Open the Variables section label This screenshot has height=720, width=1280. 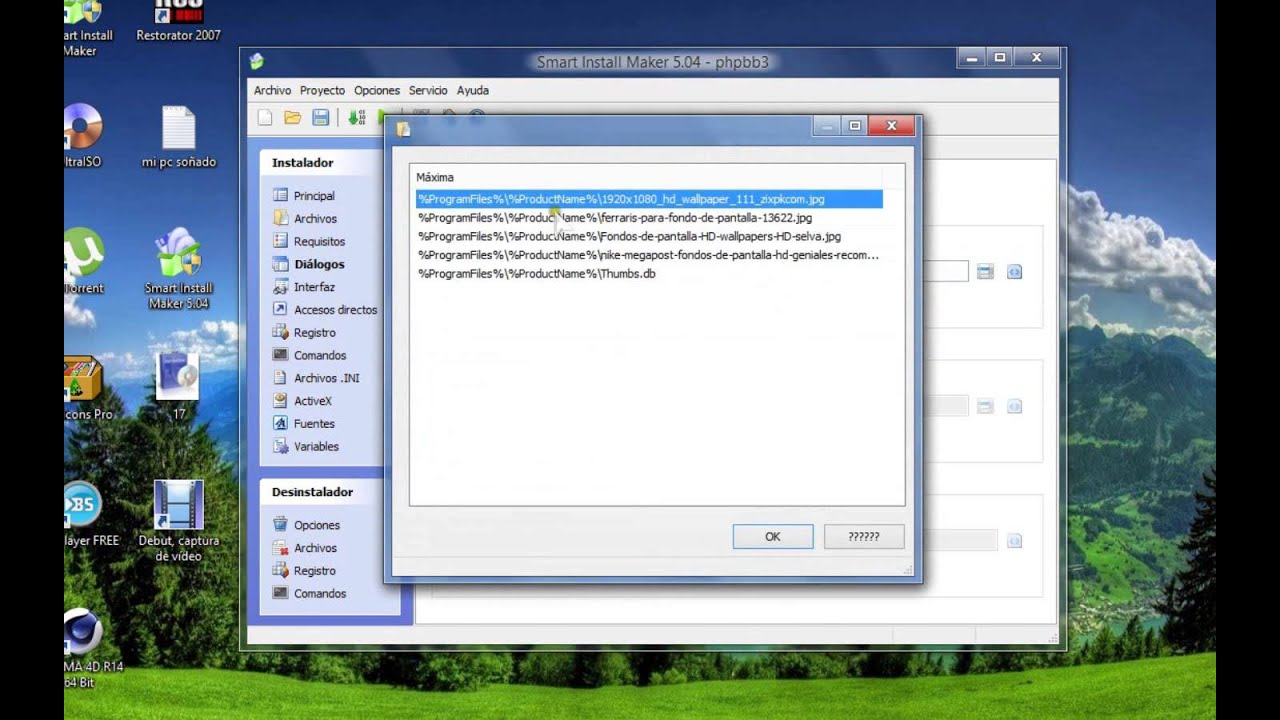[316, 446]
